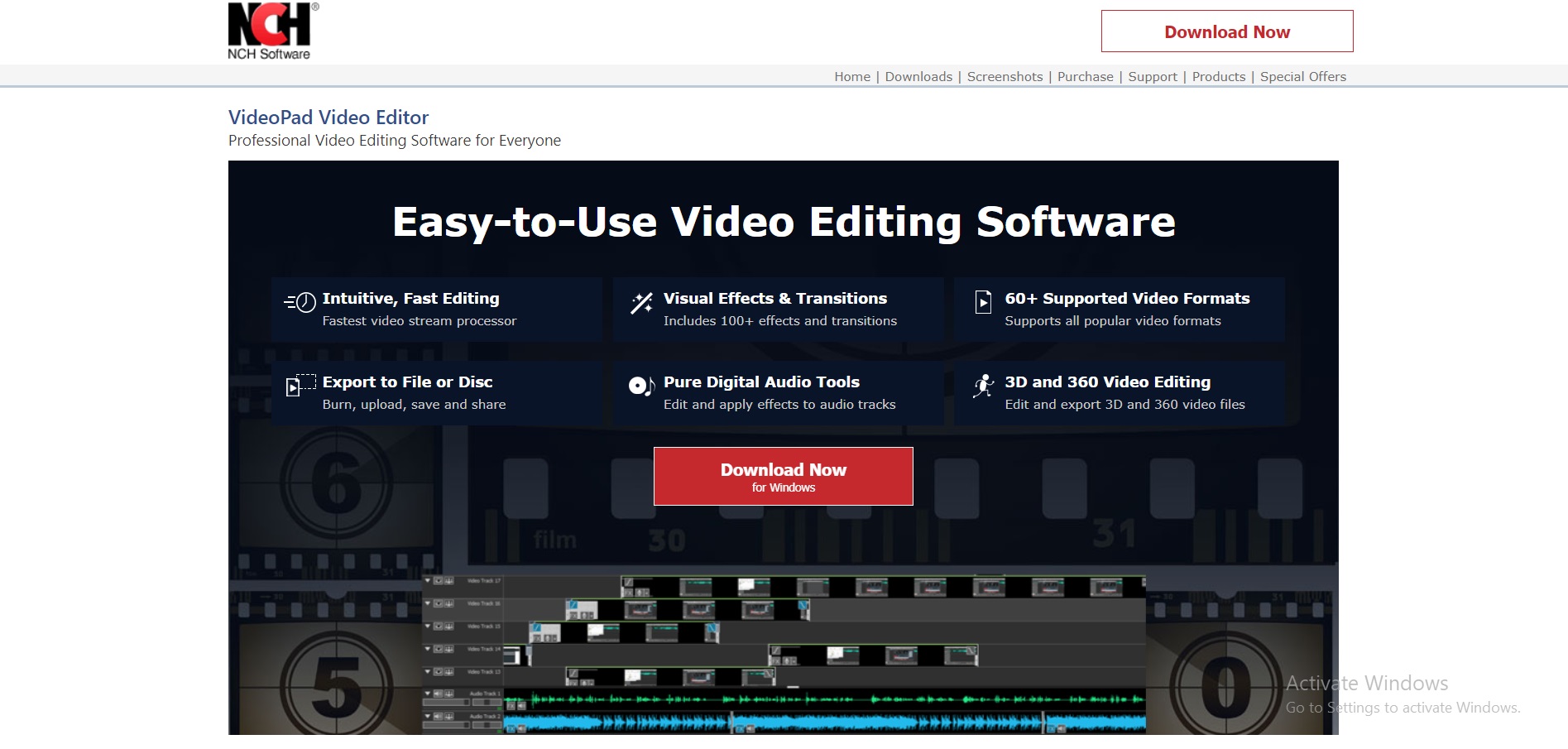Click the sparkle icon for Visual Effects & Transitions
Viewport: 1568px width, 749px height.
[x=640, y=301]
